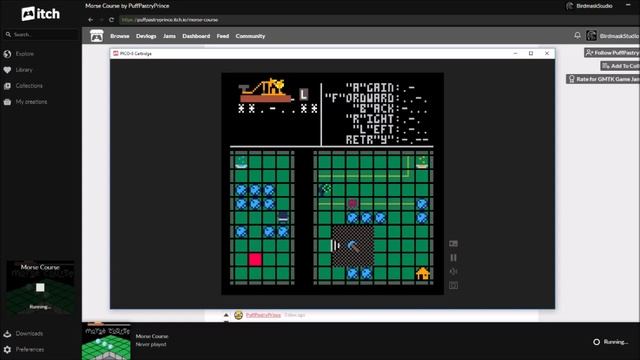Viewport: 640px width, 360px height.
Task: Click the red square tile in game
Action: click(x=255, y=260)
